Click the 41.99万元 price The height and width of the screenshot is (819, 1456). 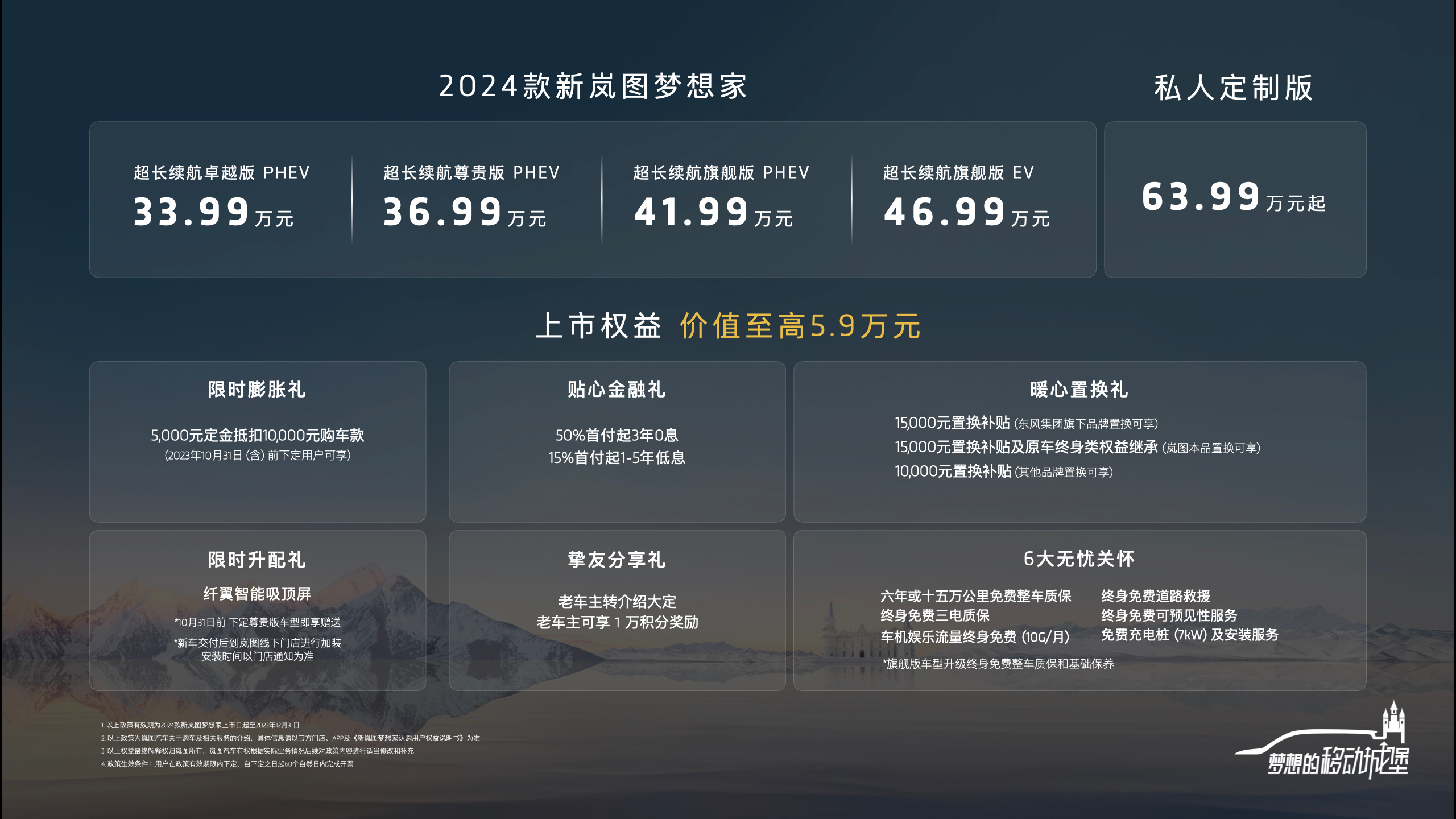point(713,212)
